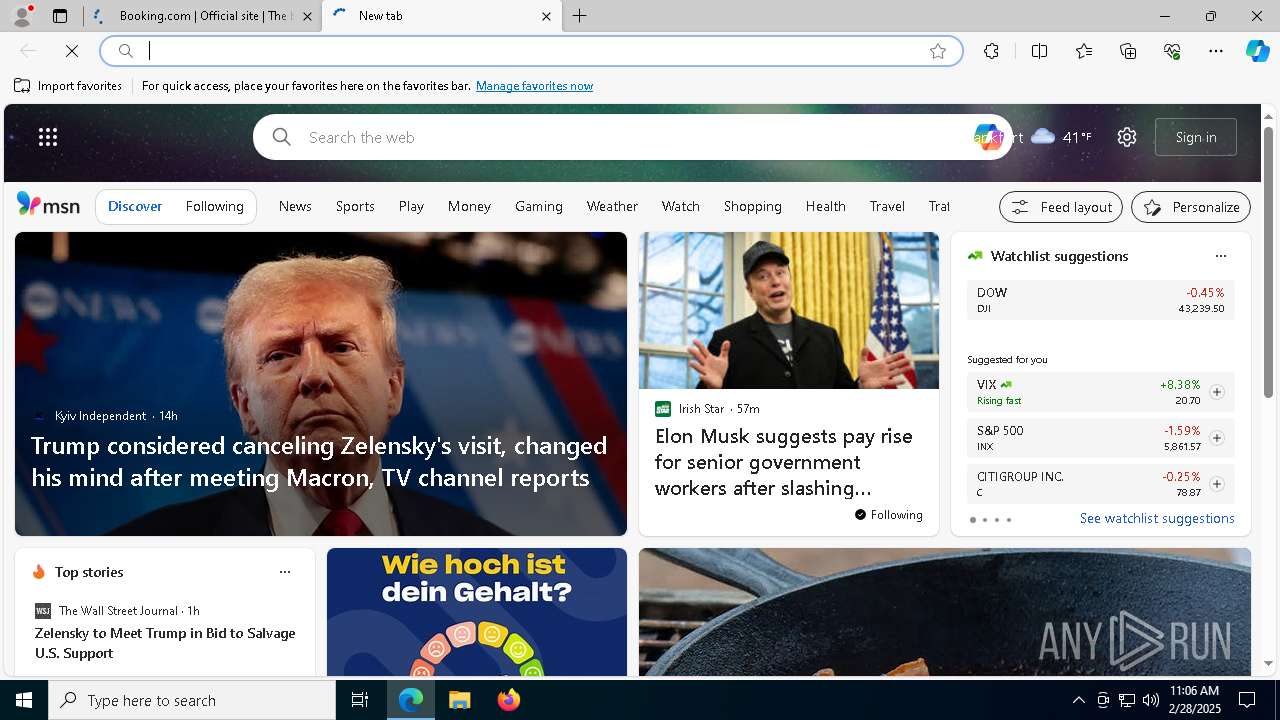Add S&P 500 to watchlist
This screenshot has width=1280, height=720.
(x=1217, y=438)
